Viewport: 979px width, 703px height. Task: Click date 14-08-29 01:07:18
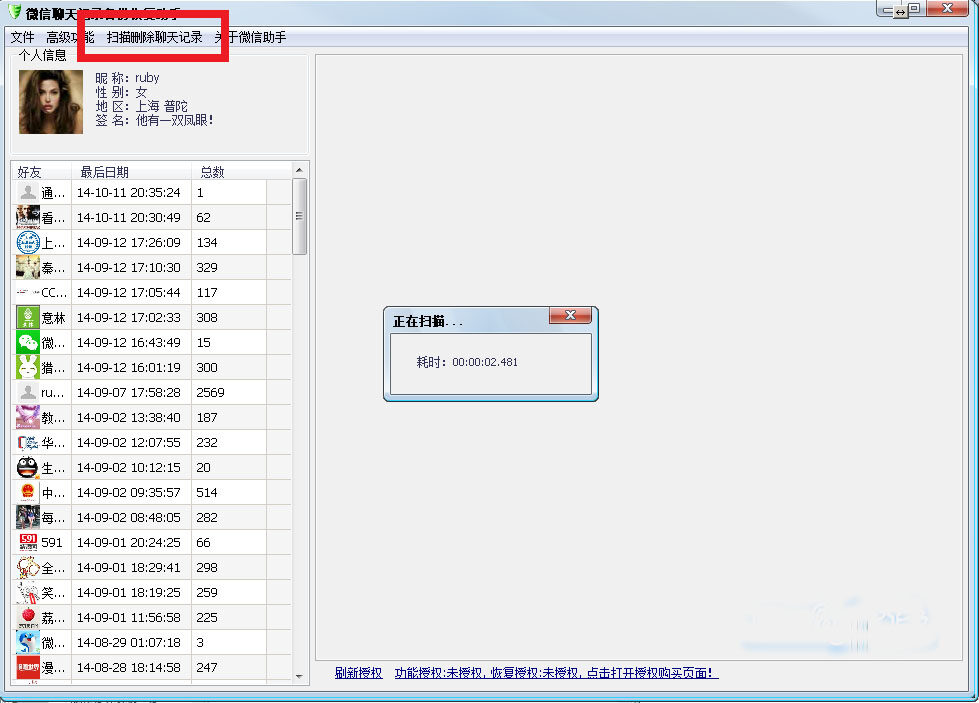pyautogui.click(x=129, y=642)
